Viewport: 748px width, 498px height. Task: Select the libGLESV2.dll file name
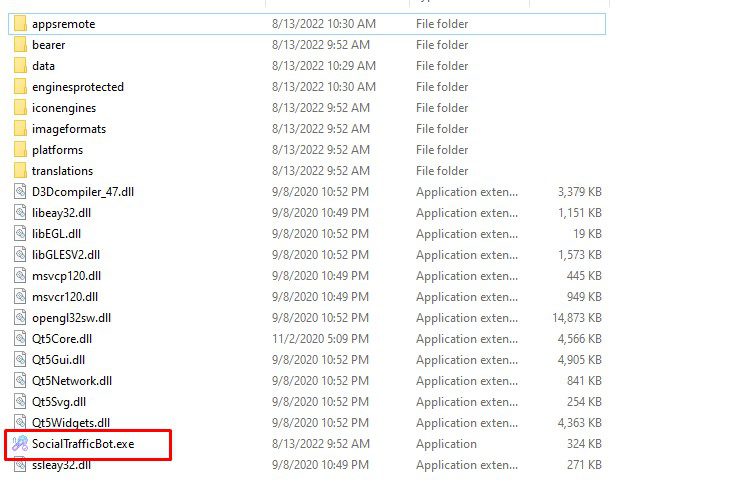tap(66, 255)
